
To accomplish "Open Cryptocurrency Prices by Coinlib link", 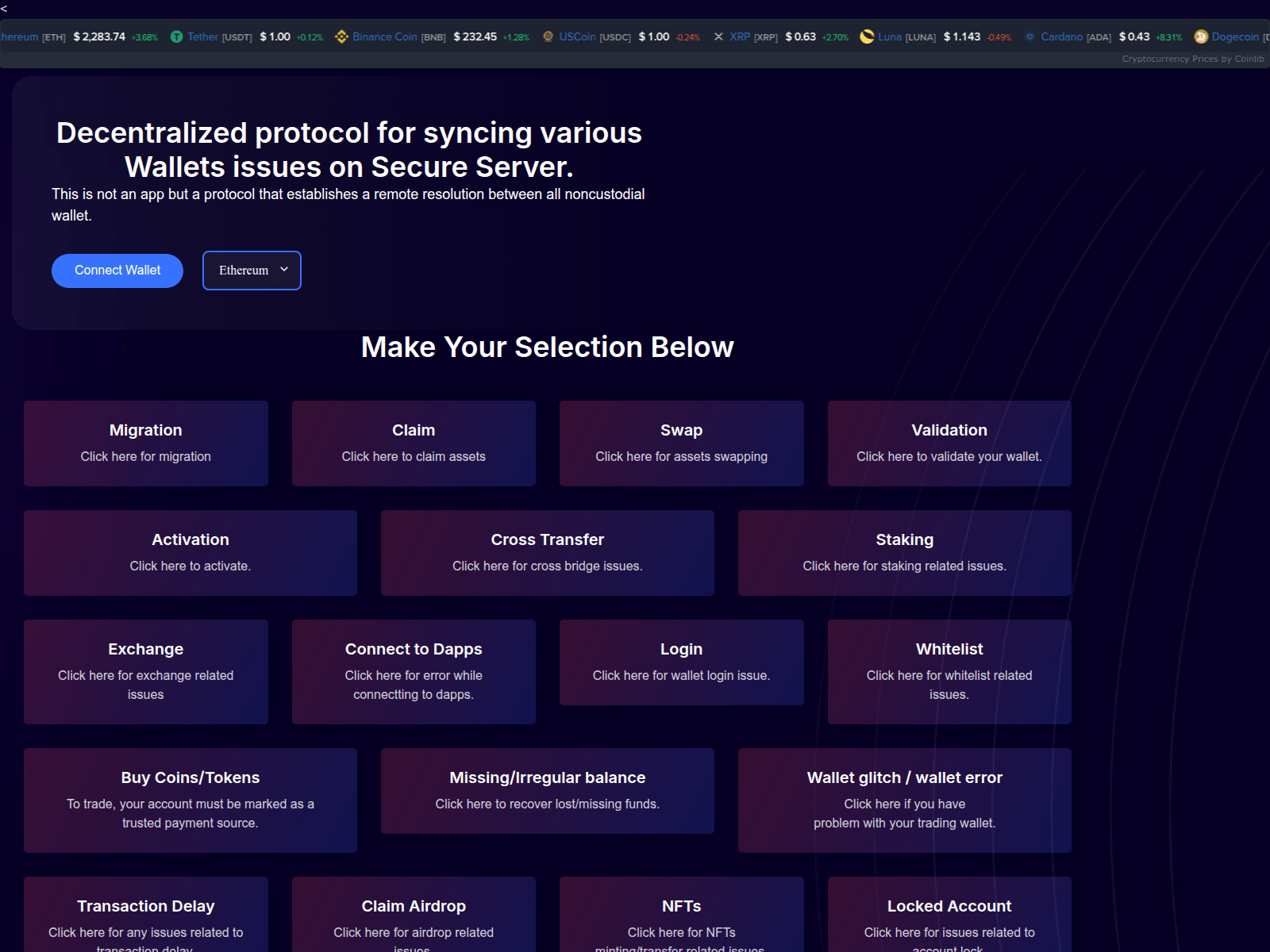I will [x=1192, y=59].
